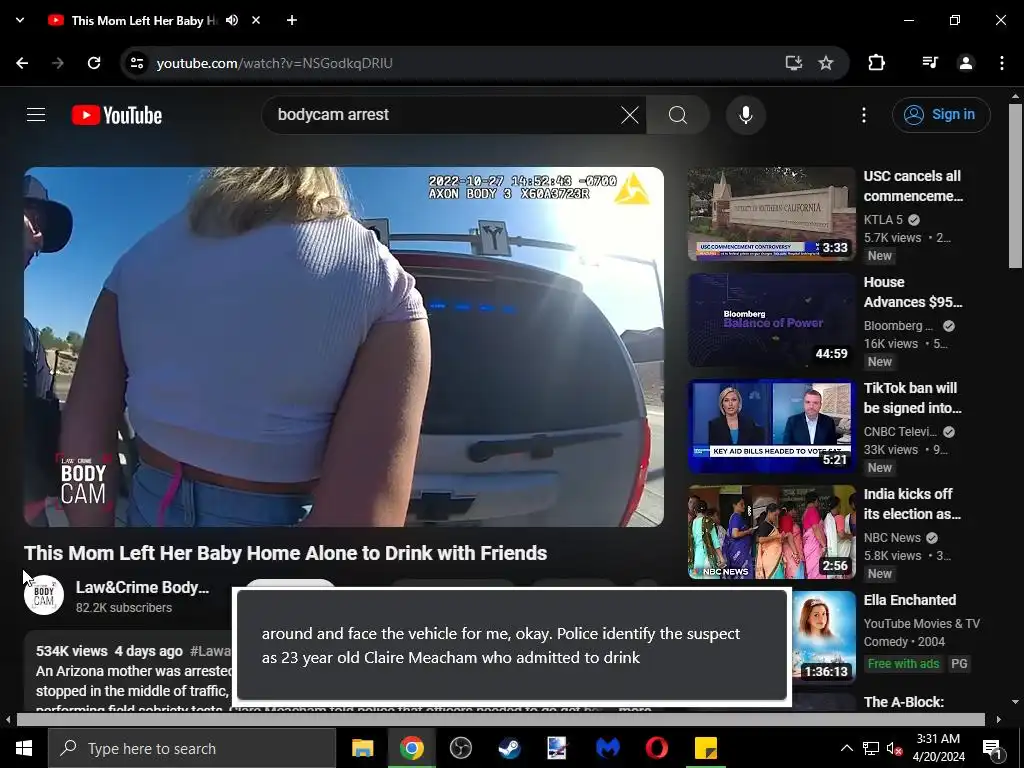The width and height of the screenshot is (1024, 768).
Task: Go back to previous page
Action: 22,63
